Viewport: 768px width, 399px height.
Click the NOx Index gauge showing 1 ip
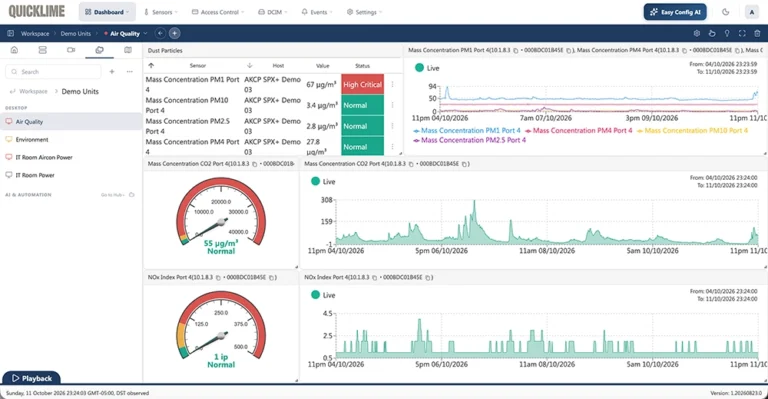point(221,329)
